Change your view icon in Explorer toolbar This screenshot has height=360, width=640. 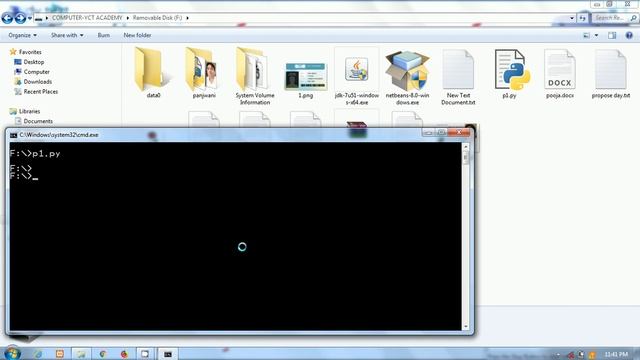(x=587, y=36)
